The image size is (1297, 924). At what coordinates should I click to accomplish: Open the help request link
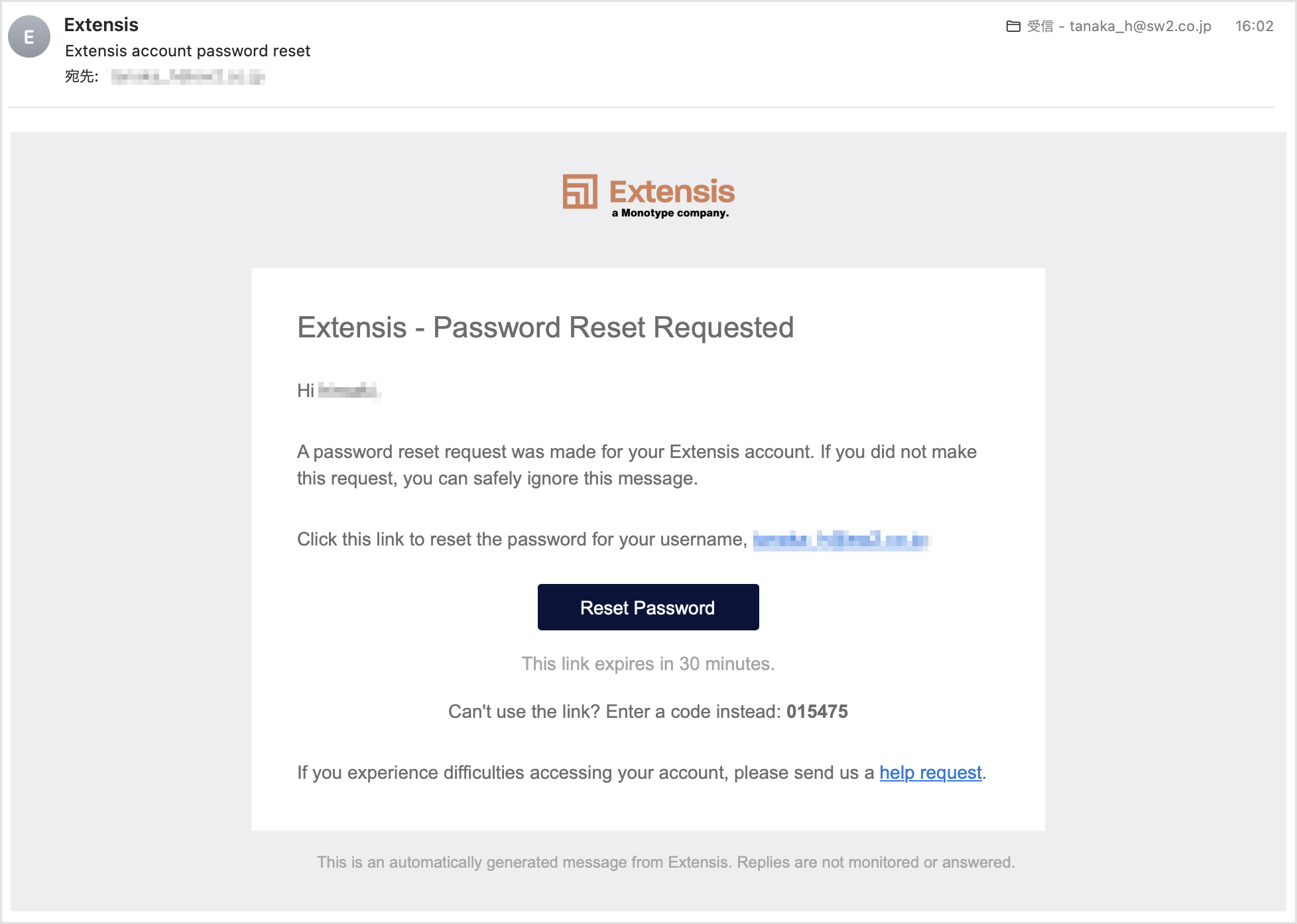click(x=930, y=772)
